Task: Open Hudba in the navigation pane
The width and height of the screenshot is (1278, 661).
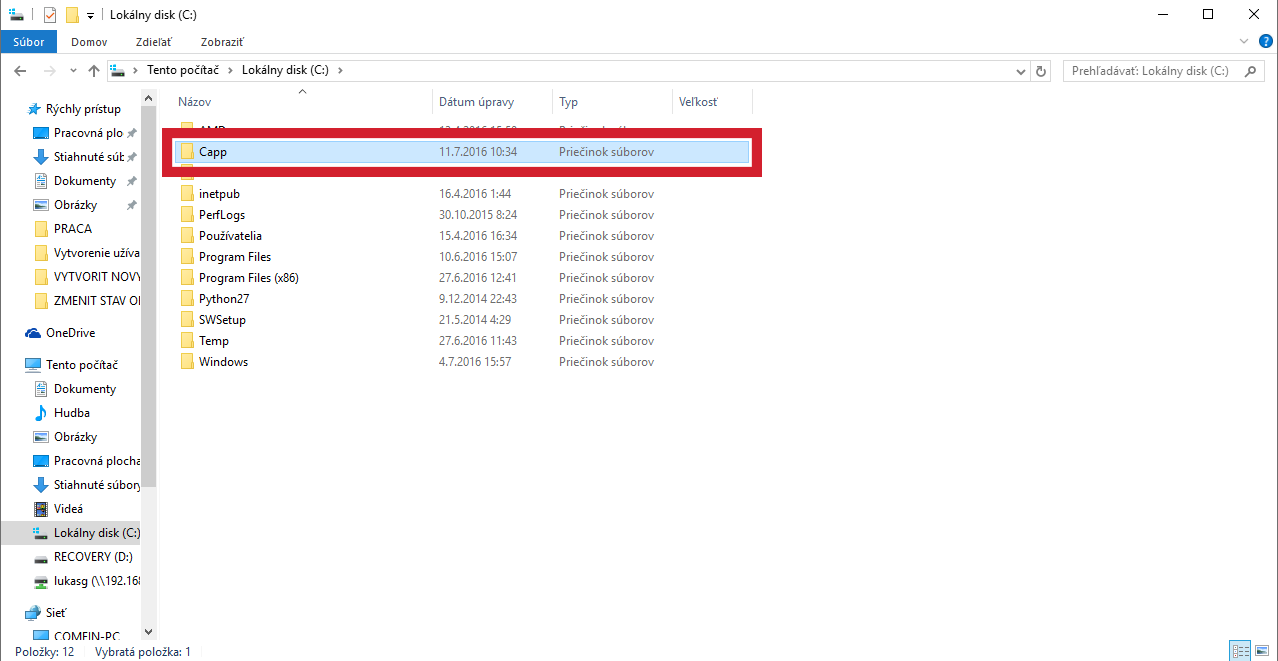Action: (x=71, y=413)
